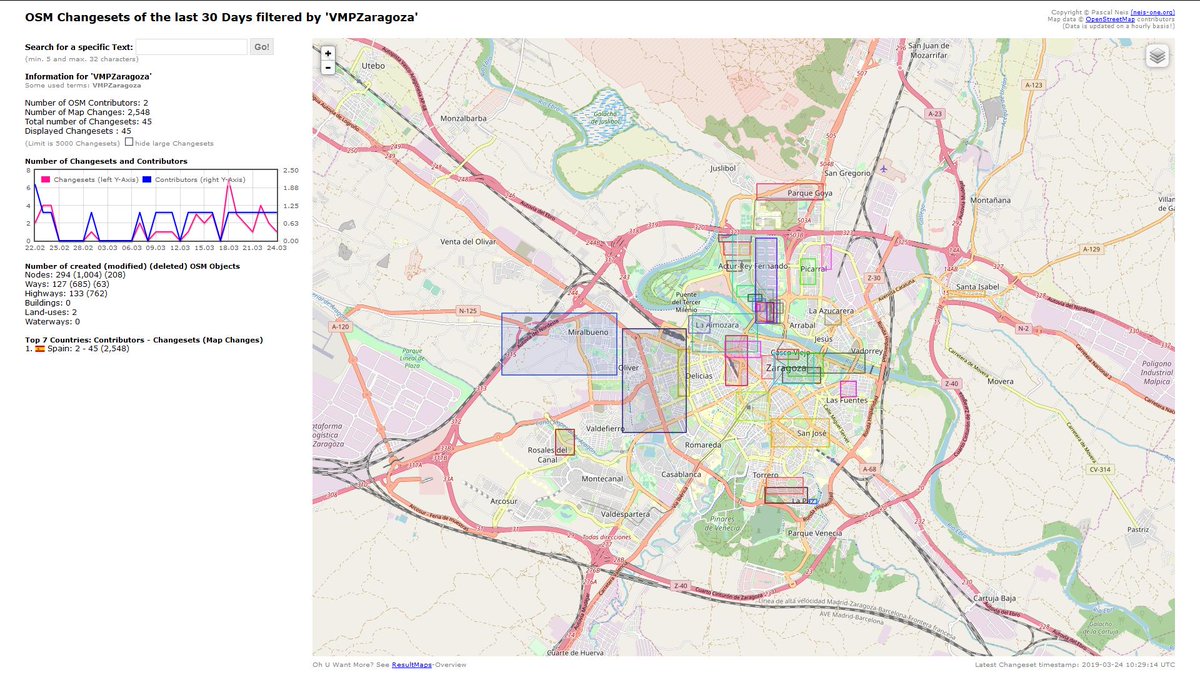Zoom out using the minus map control
Image resolution: width=1200 pixels, height=675 pixels.
327,68
